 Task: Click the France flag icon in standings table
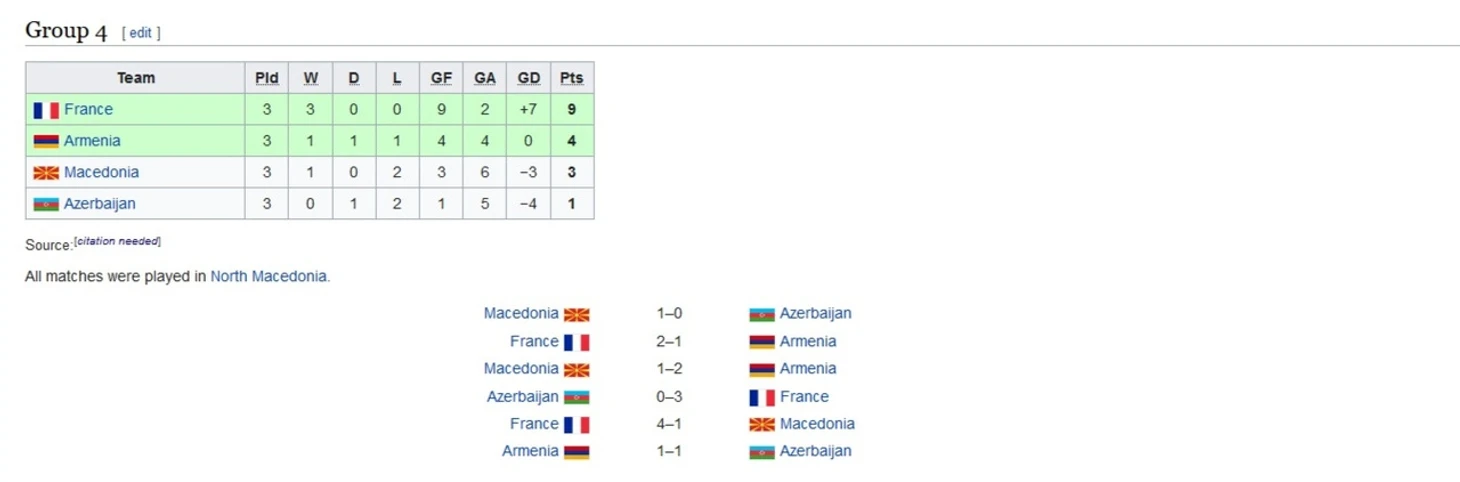pyautogui.click(x=46, y=110)
